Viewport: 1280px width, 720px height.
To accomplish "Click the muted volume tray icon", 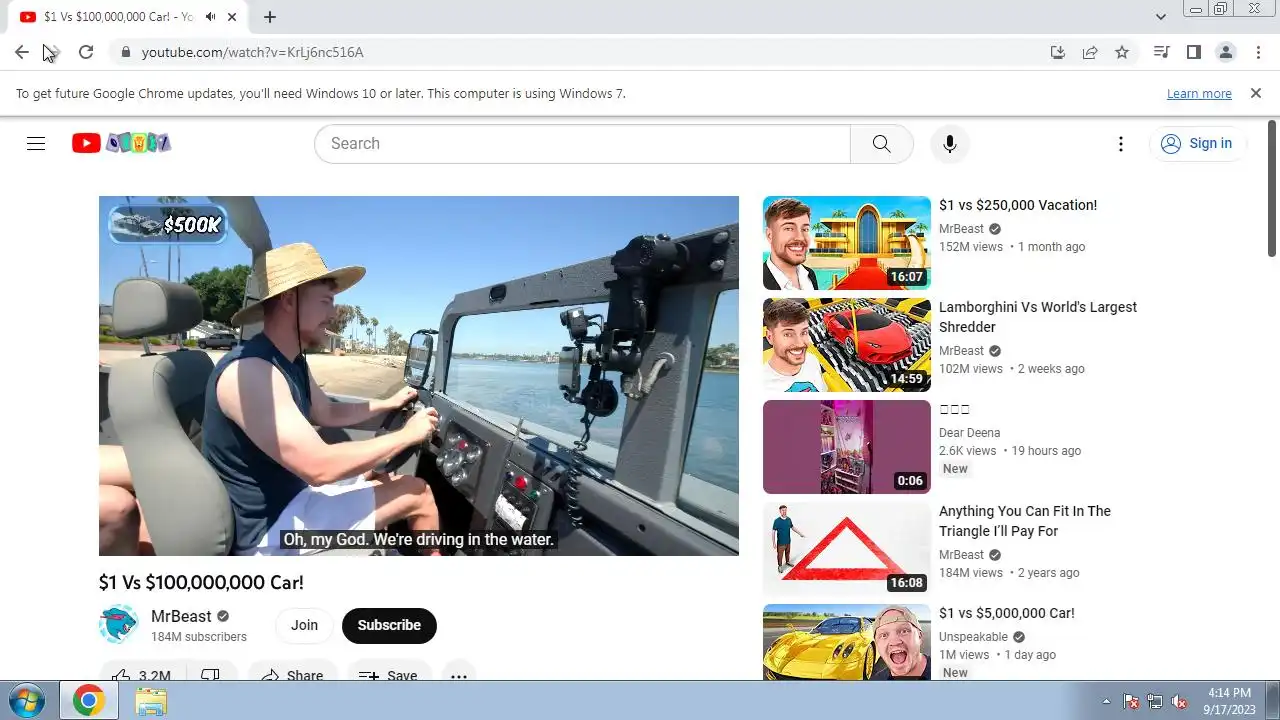I will click(x=1179, y=701).
